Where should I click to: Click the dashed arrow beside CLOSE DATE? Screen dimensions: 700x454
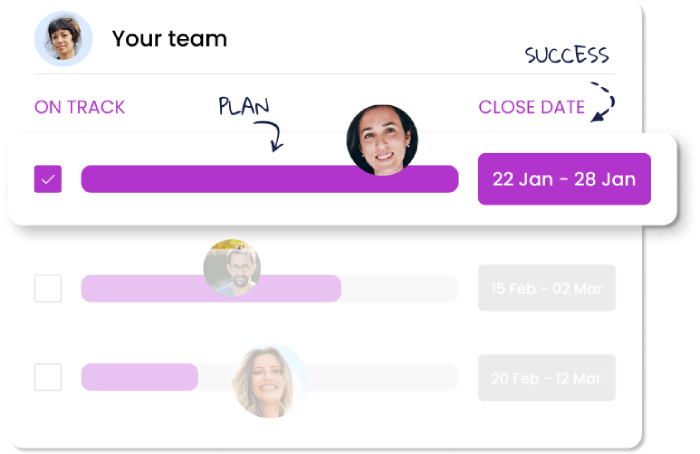click(603, 102)
